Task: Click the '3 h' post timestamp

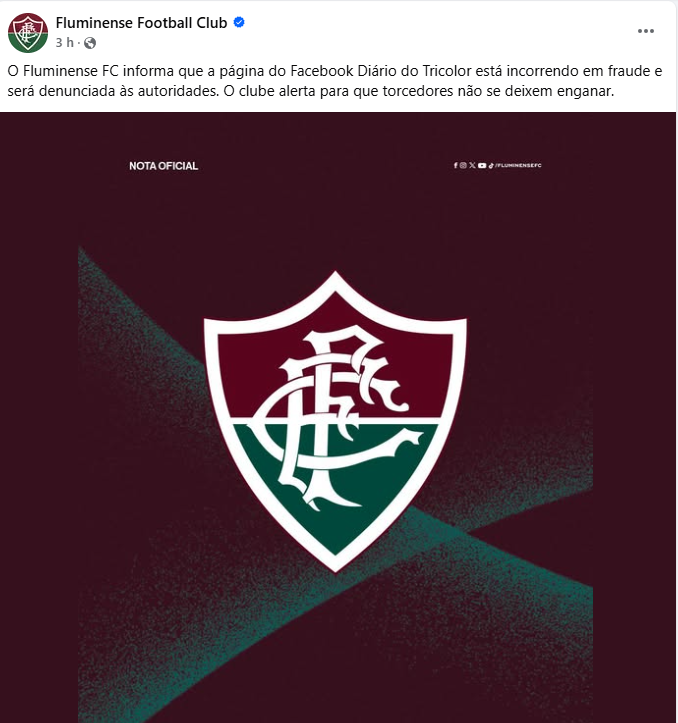Action: click(x=65, y=43)
